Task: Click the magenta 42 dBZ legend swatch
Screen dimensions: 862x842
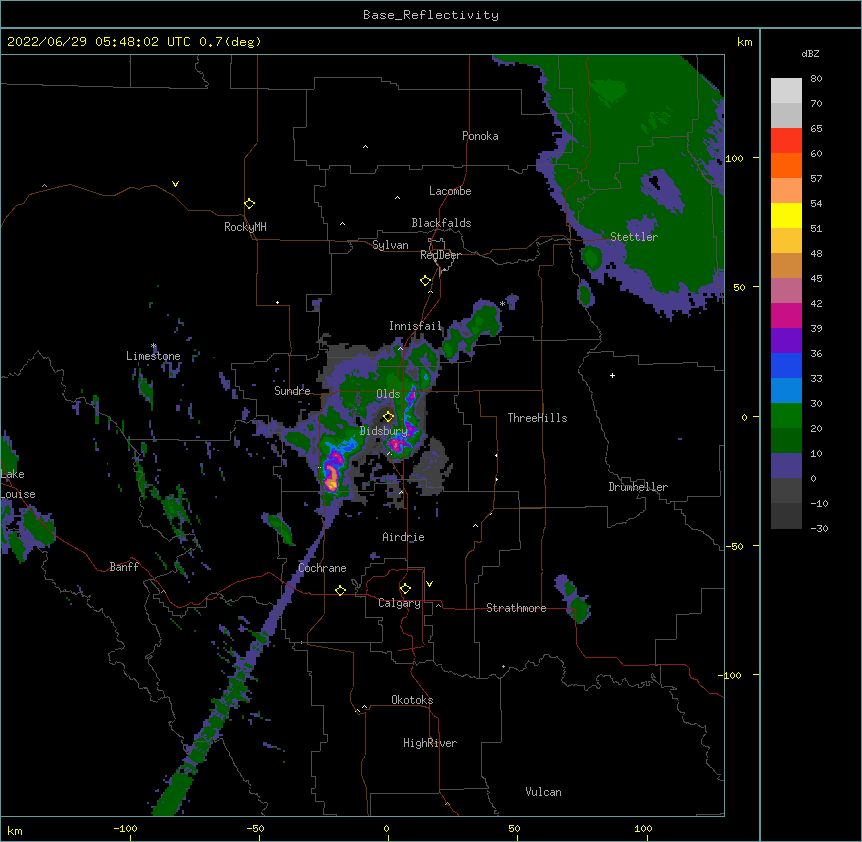Action: [786, 315]
